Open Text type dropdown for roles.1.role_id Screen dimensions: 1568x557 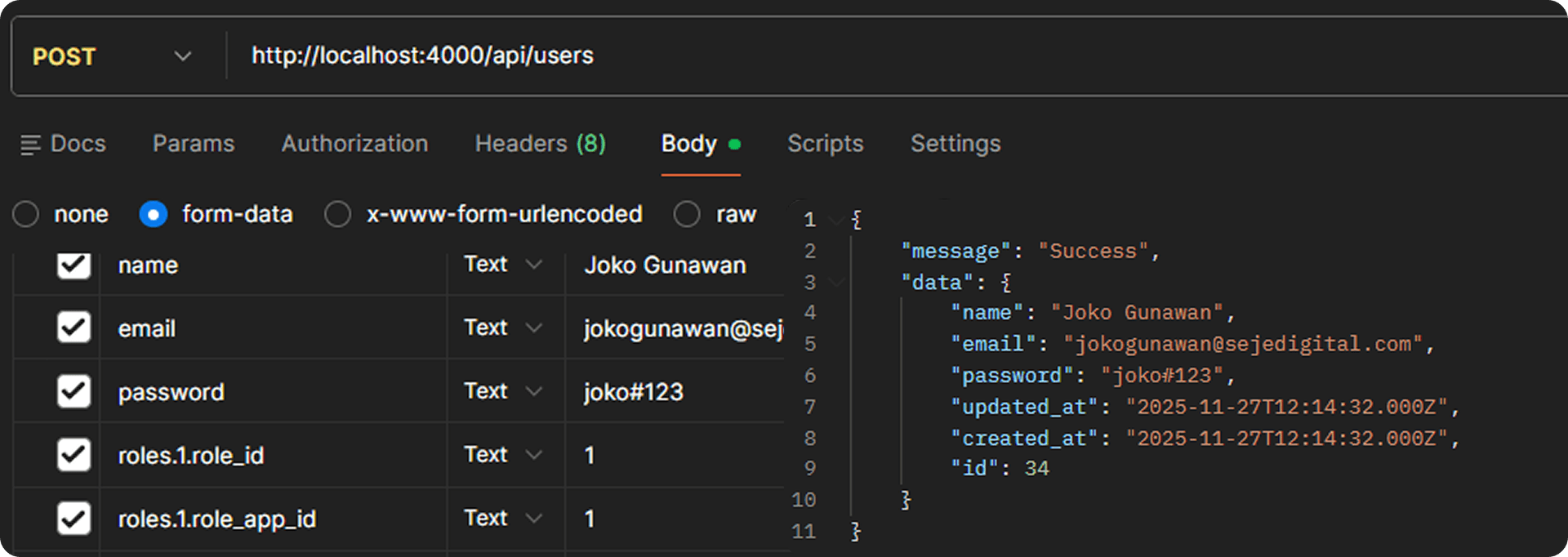tap(503, 454)
